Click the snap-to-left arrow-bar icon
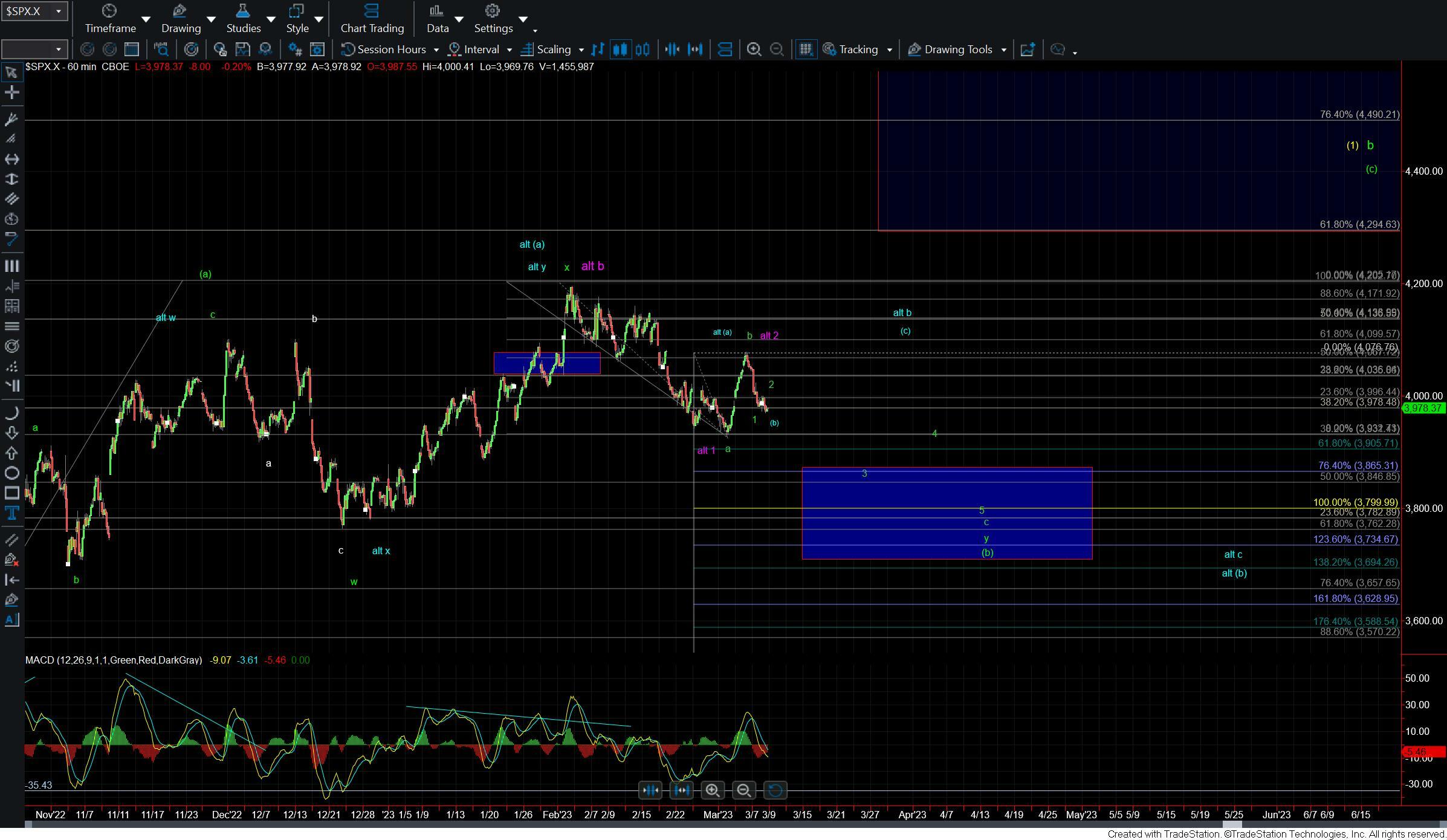This screenshot has width=1447, height=840. (x=11, y=580)
